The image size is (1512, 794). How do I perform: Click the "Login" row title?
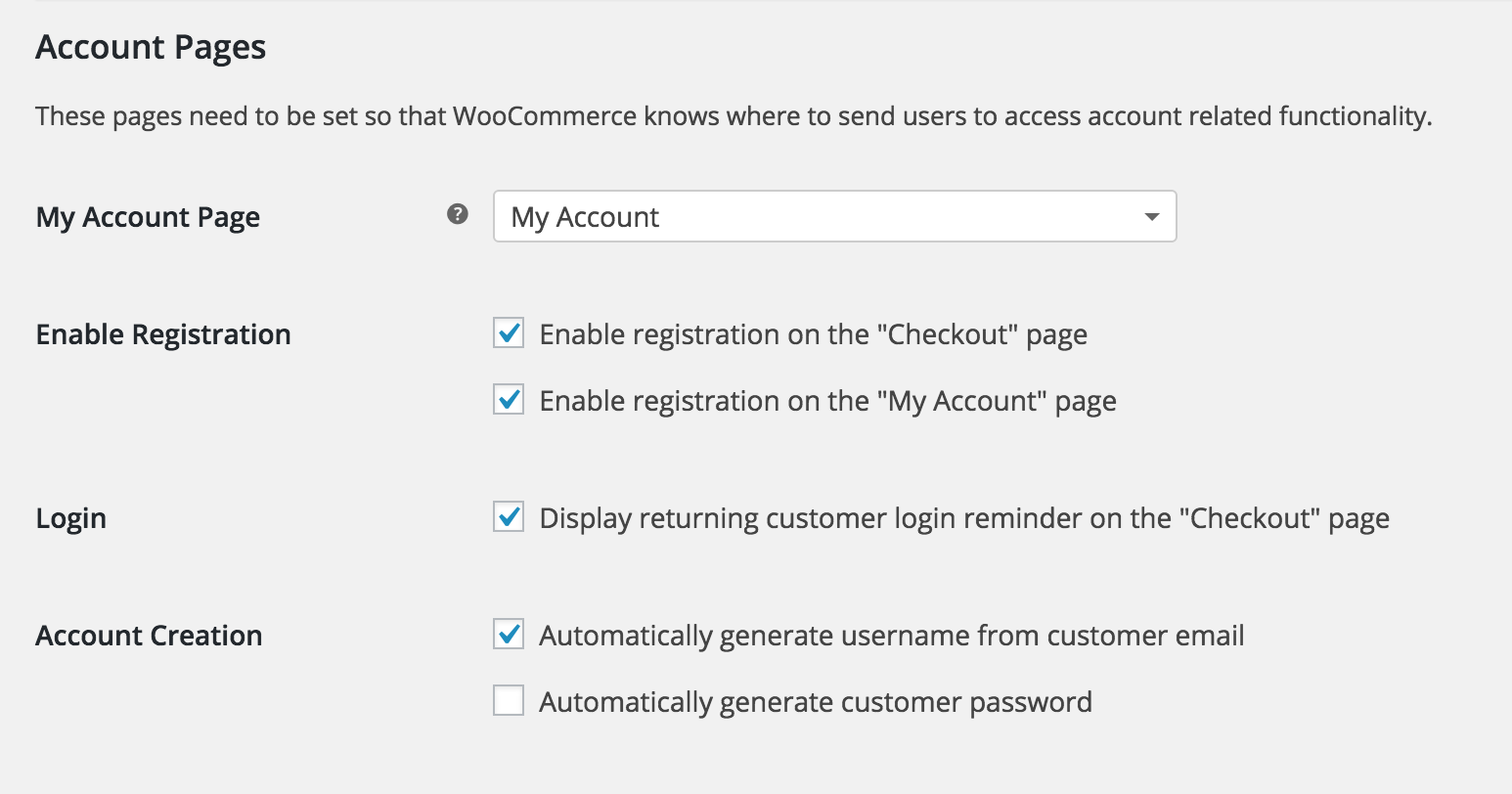70,518
